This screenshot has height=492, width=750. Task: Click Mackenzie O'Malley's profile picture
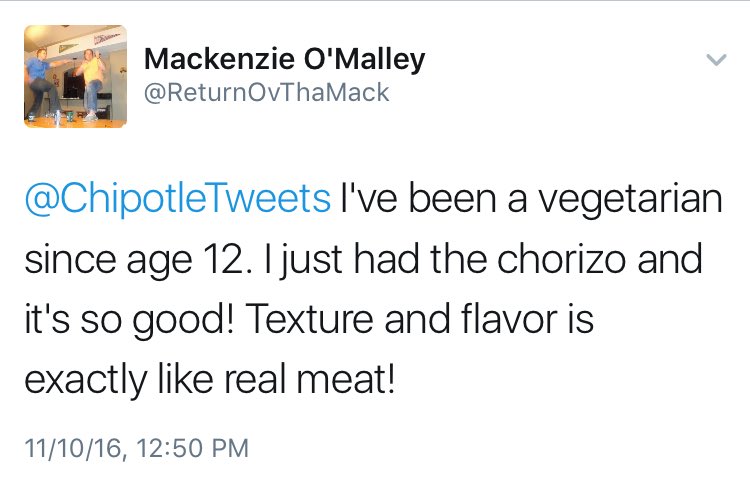coord(75,77)
